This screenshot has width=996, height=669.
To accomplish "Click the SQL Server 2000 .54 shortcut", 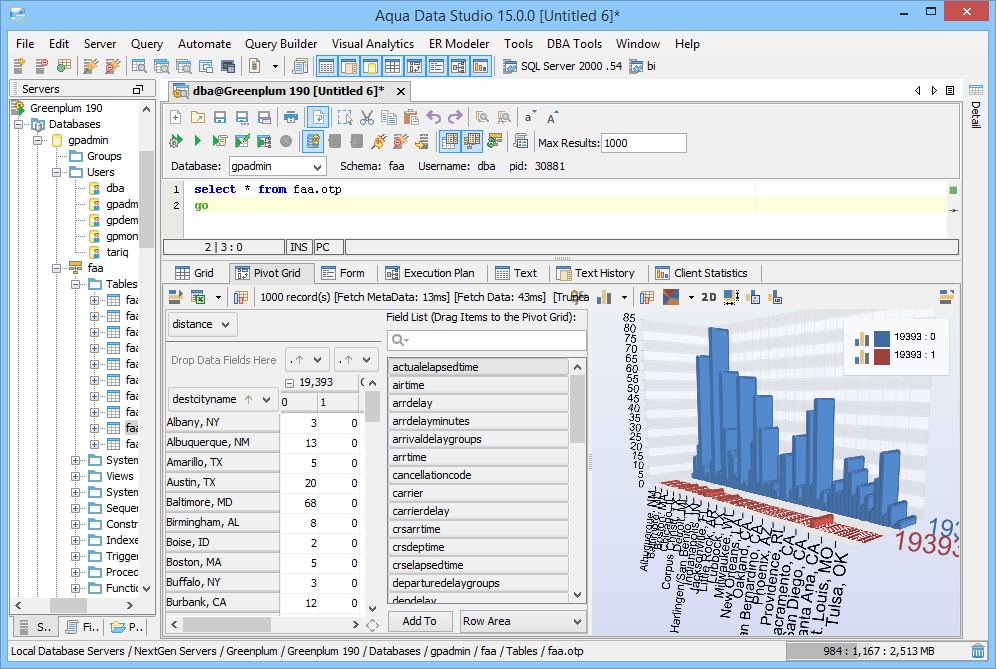I will point(563,66).
